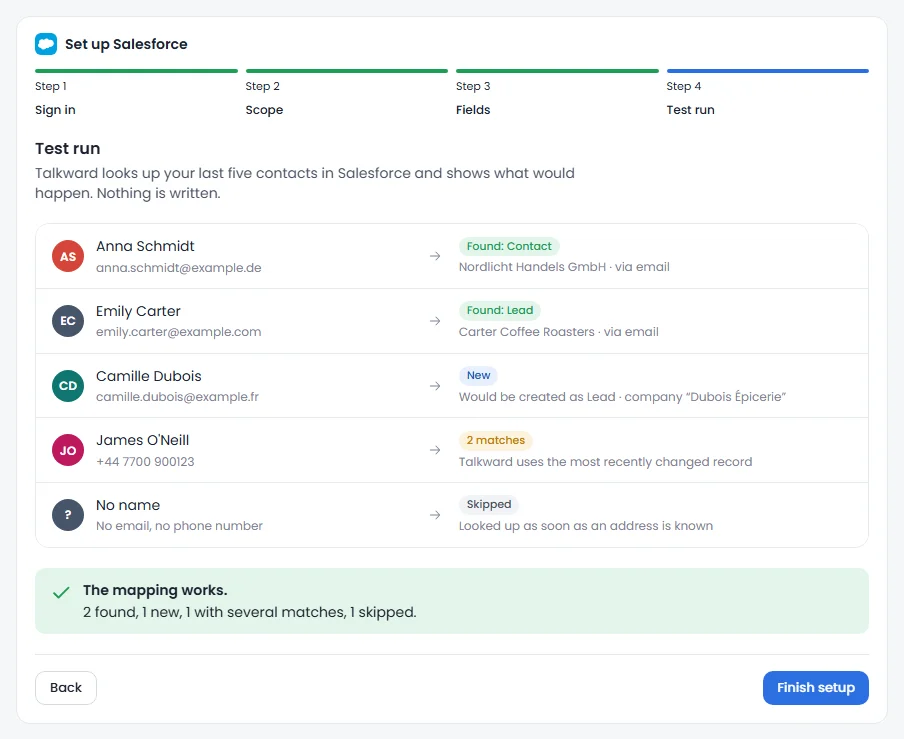The image size is (904, 739).
Task: Click the 'No name' entry title
Action: [x=128, y=505]
